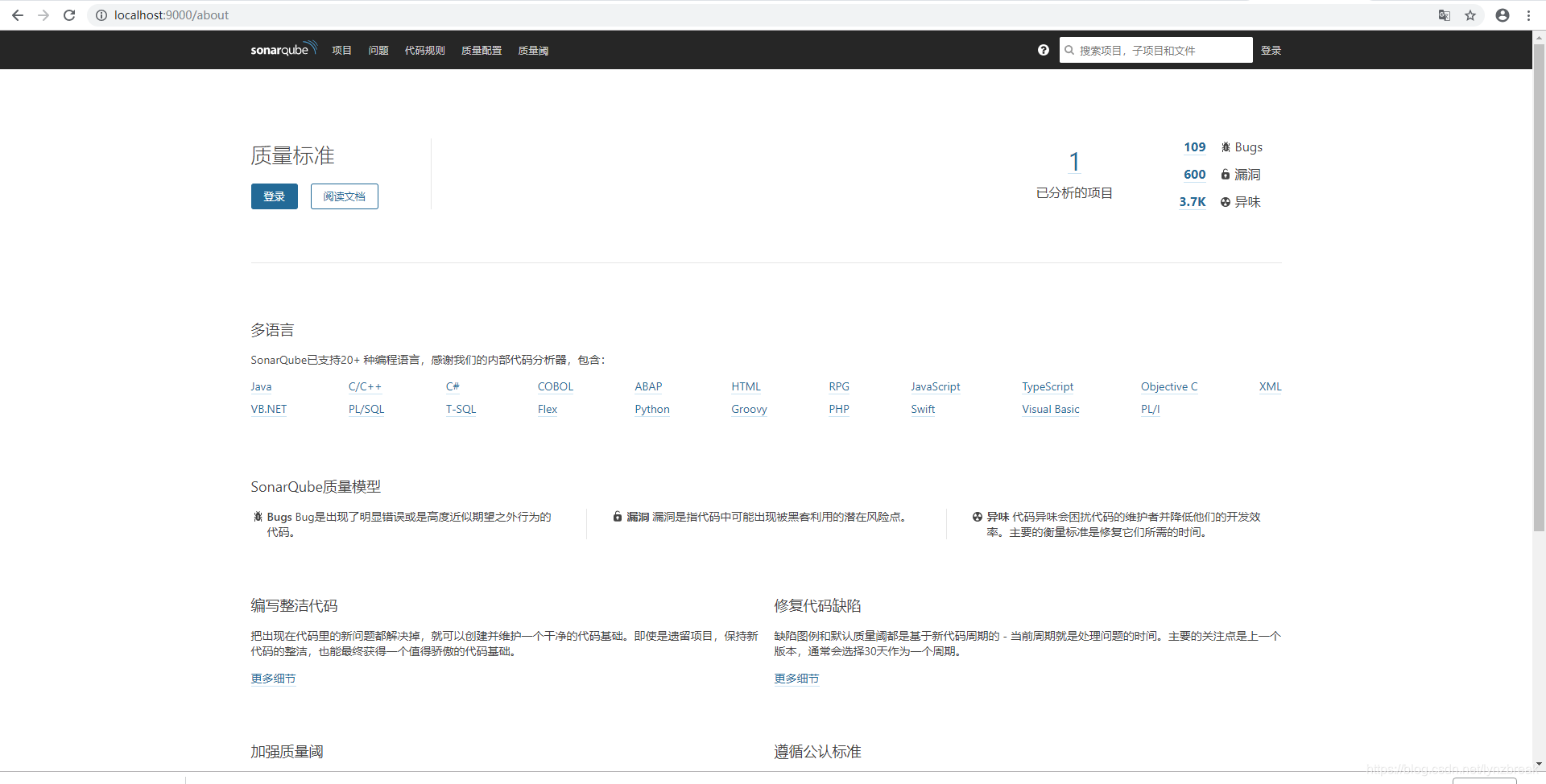This screenshot has height=784, width=1546.
Task: Open the browser profile account icon
Action: [1503, 15]
